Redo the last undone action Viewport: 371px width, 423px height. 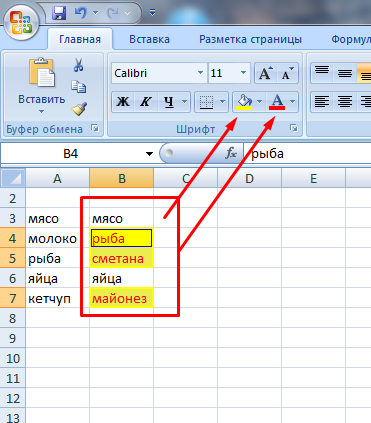click(113, 13)
